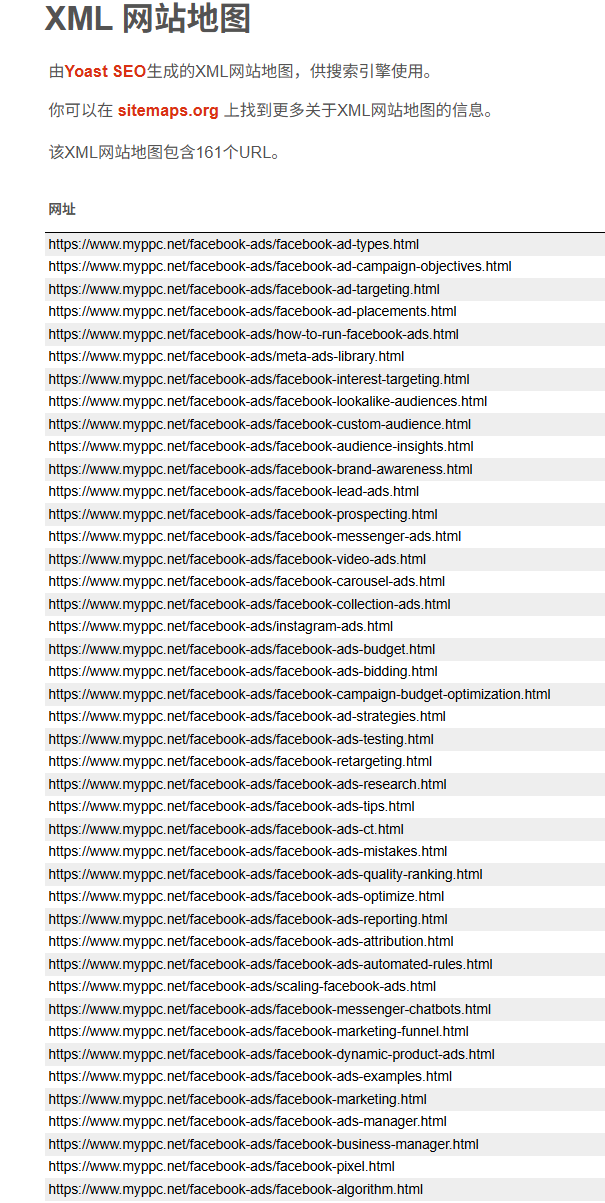Open the how-to-run-facebook-ads.html URL

(253, 334)
